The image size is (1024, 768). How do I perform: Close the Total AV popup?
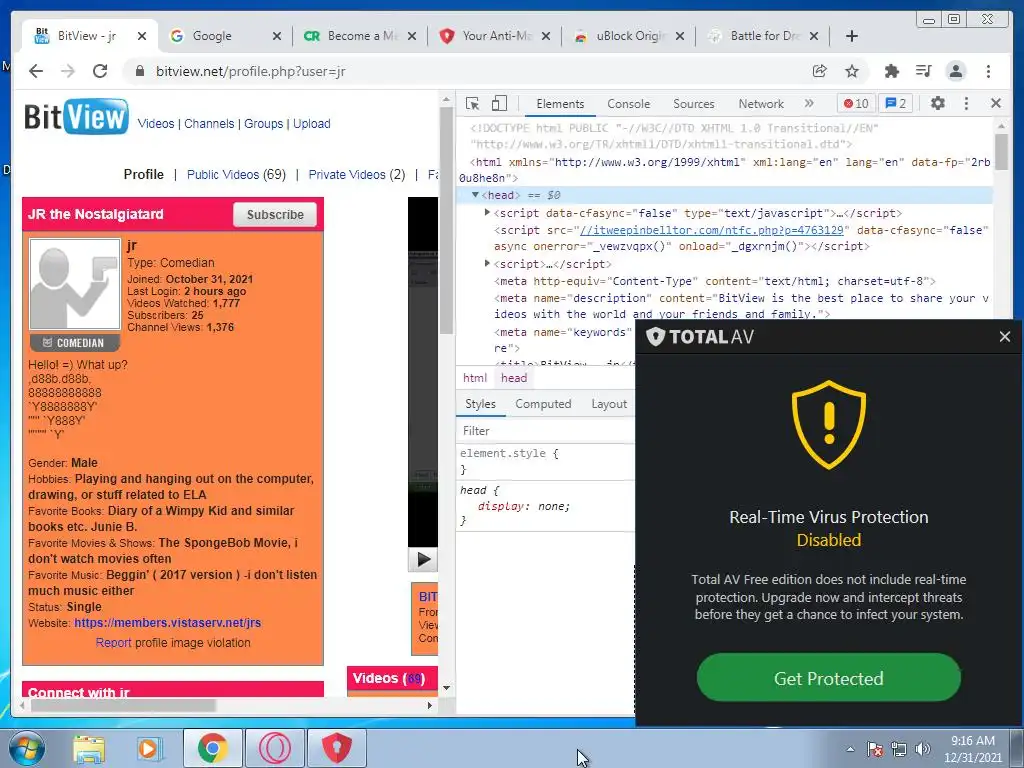[x=1004, y=337]
